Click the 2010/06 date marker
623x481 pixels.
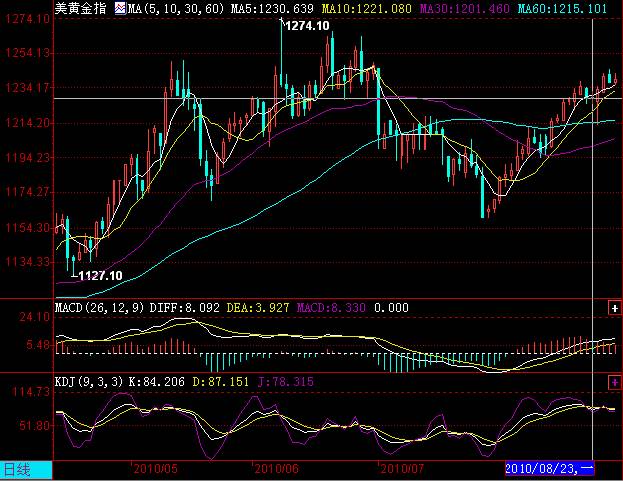coord(277,469)
